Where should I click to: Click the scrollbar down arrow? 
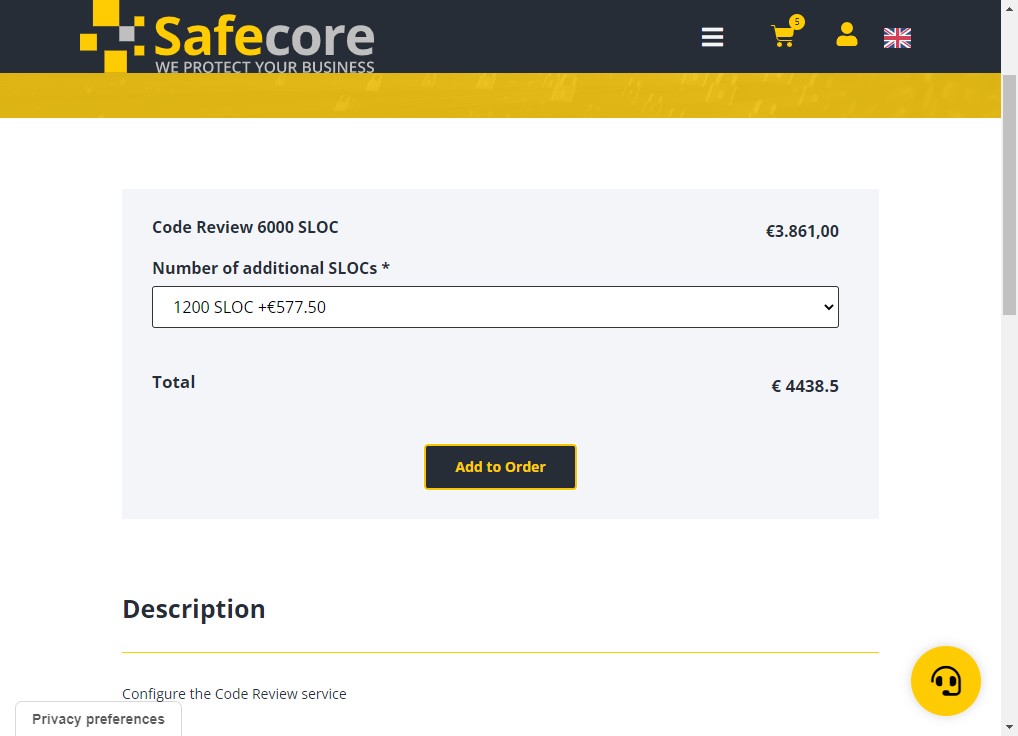click(x=1010, y=728)
